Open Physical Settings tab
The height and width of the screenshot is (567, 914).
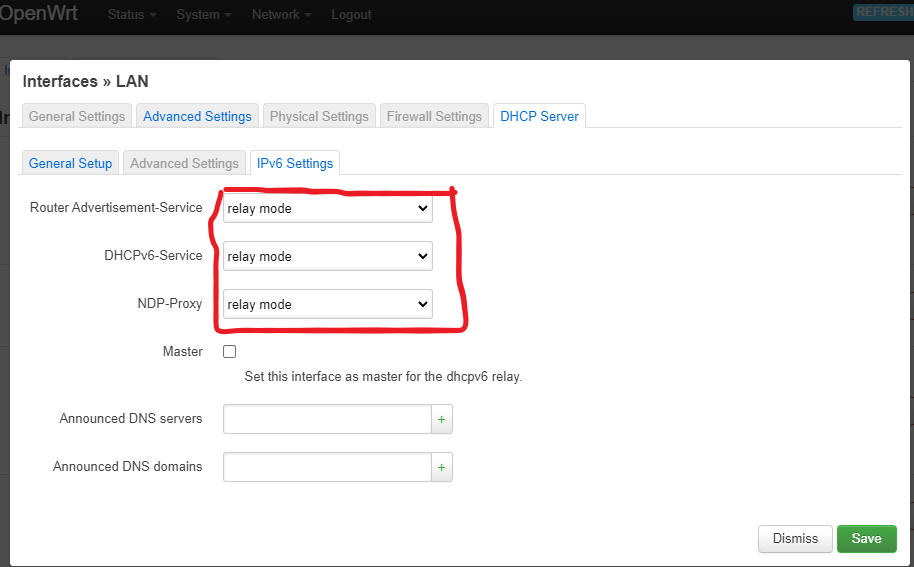(x=319, y=116)
